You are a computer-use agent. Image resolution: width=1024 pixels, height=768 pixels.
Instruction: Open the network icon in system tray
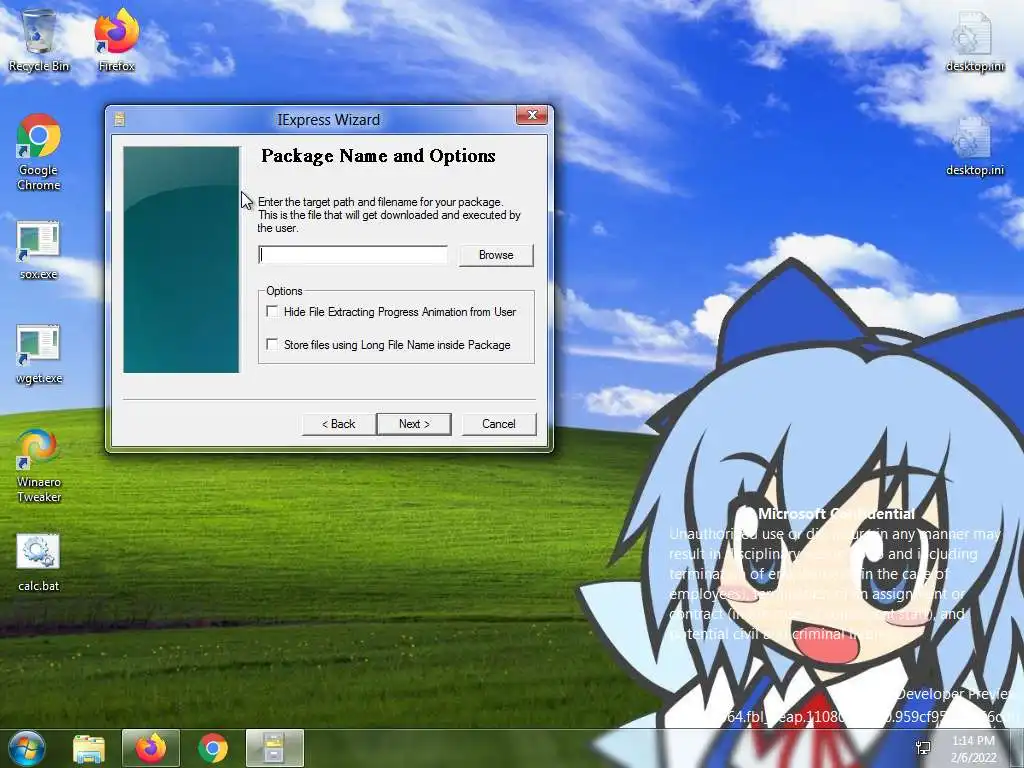[923, 748]
